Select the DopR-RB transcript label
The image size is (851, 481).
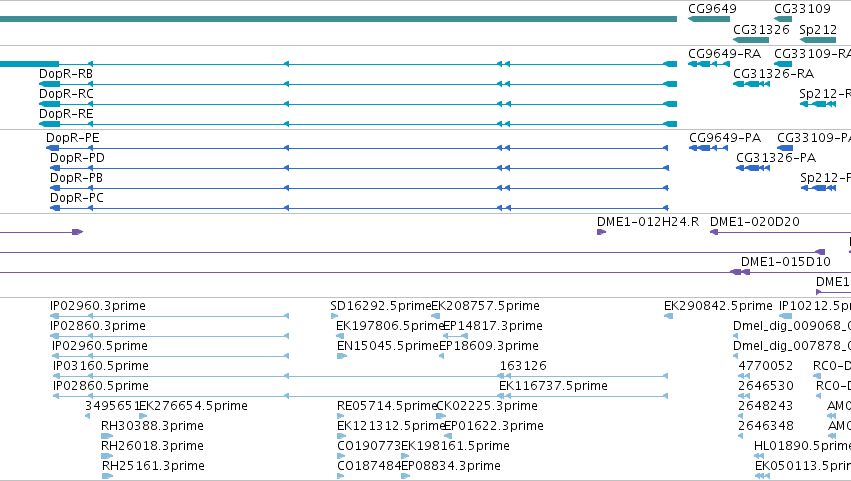(66, 74)
